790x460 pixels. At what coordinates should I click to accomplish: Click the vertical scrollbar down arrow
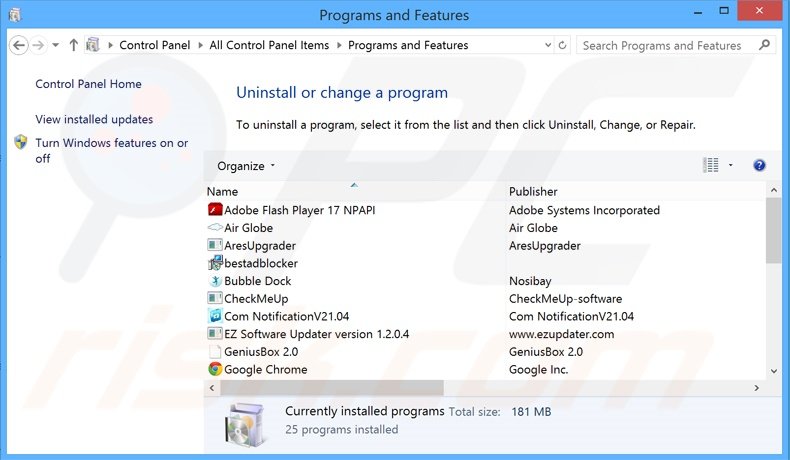pos(774,371)
